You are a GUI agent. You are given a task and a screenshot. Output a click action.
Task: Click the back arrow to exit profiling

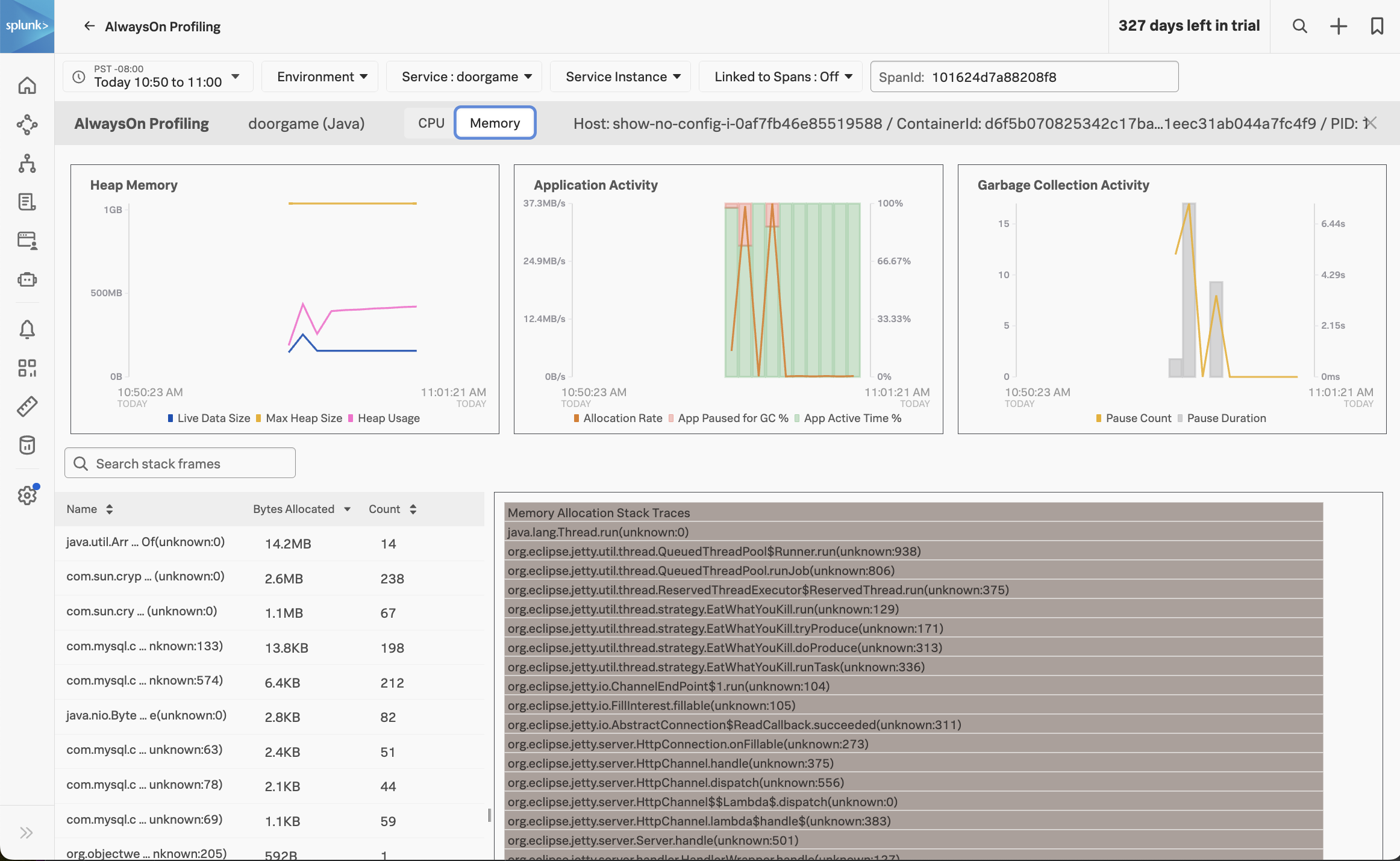click(90, 26)
